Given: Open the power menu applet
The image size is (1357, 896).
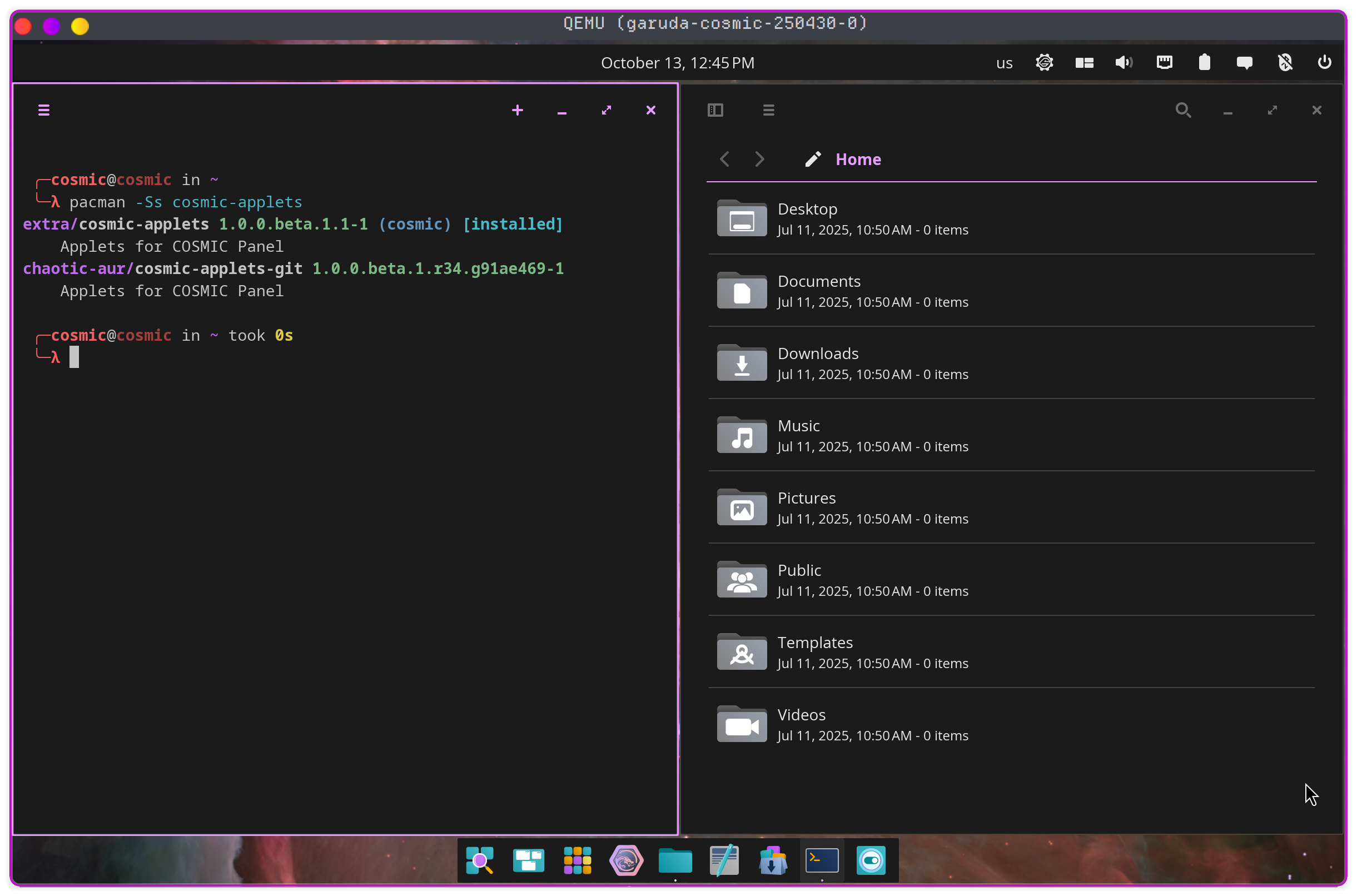Looking at the screenshot, I should [1324, 63].
